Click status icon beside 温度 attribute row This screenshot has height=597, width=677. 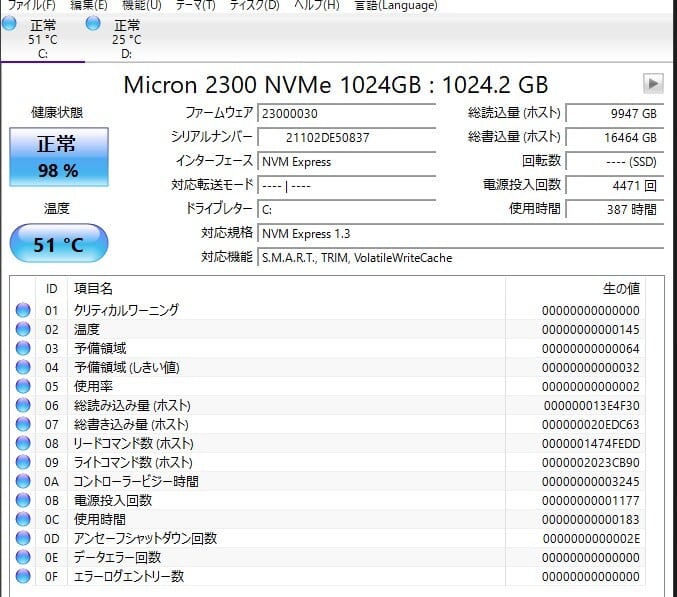click(x=23, y=329)
